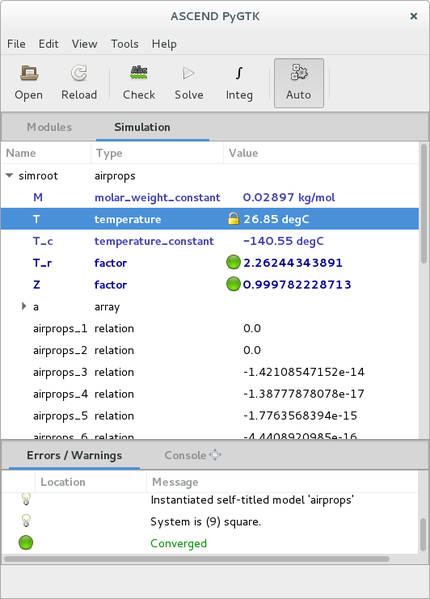Select the airprops_4 relation row

(x=210, y=393)
